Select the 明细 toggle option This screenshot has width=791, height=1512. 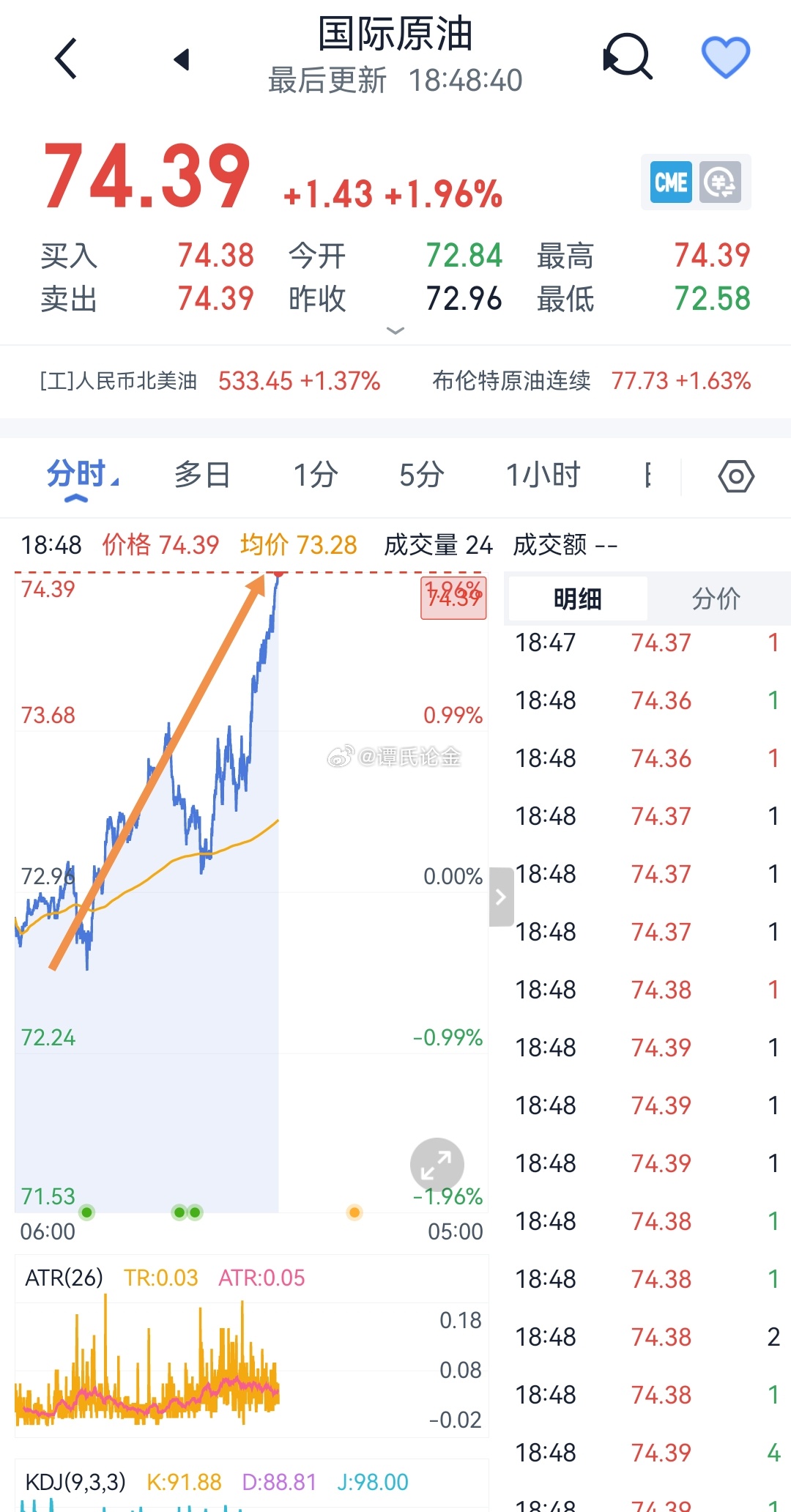point(577,598)
